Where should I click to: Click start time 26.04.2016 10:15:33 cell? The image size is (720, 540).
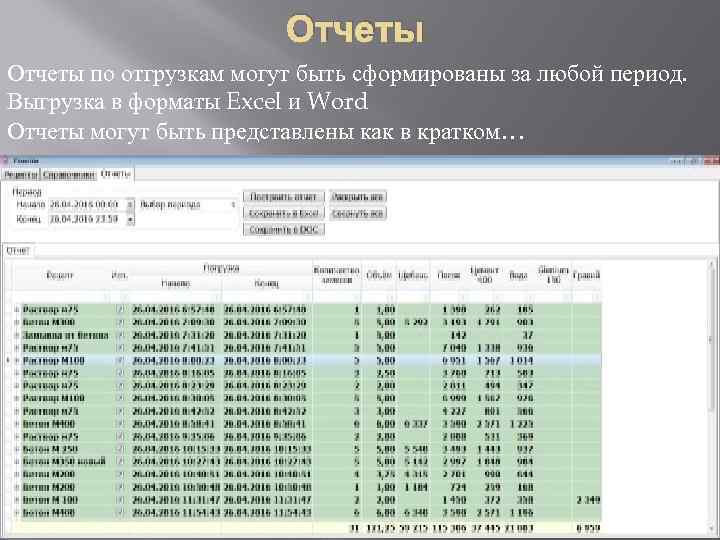tap(176, 449)
